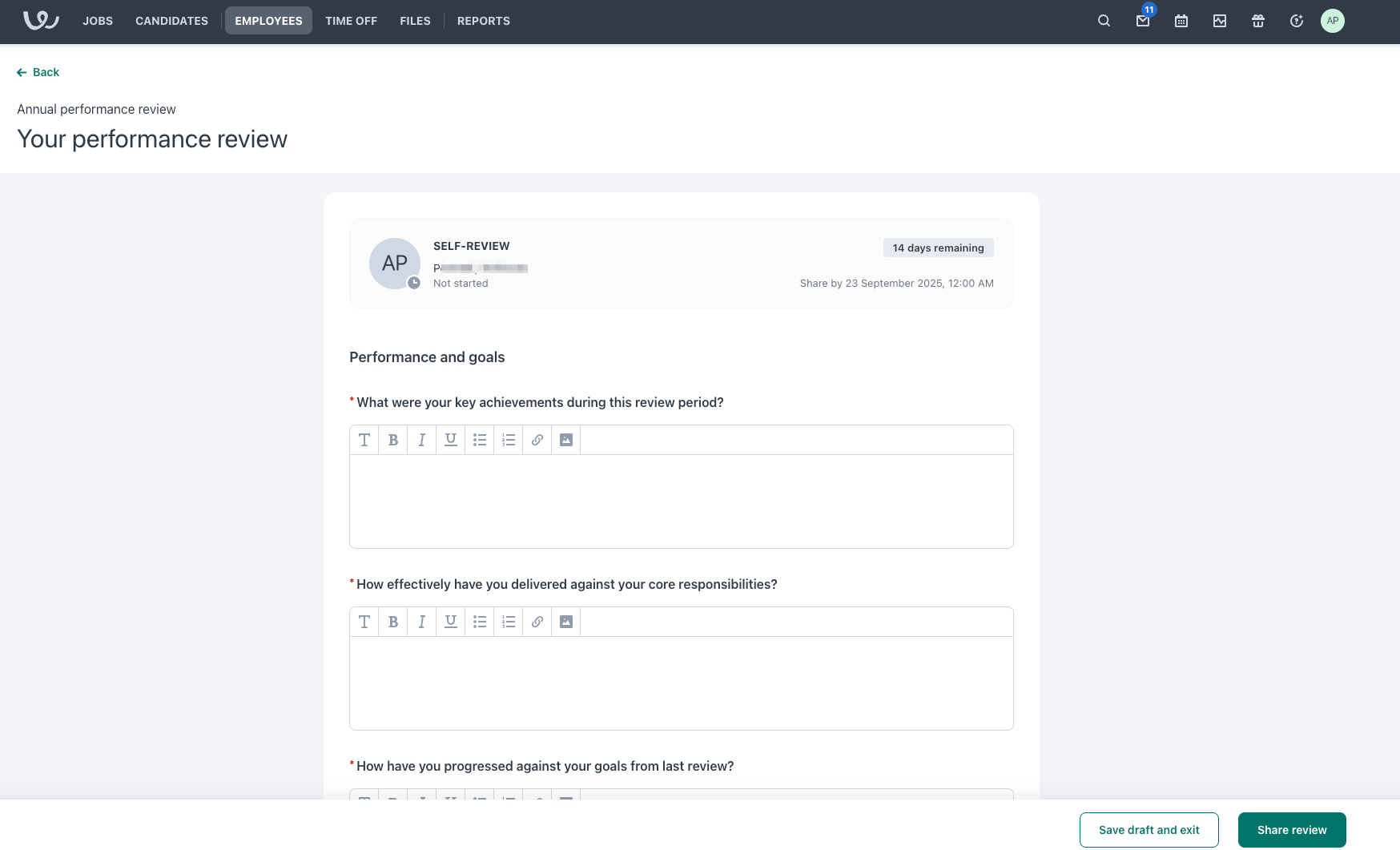1400x850 pixels.
Task: Open the calendar icon in header
Action: tap(1181, 21)
